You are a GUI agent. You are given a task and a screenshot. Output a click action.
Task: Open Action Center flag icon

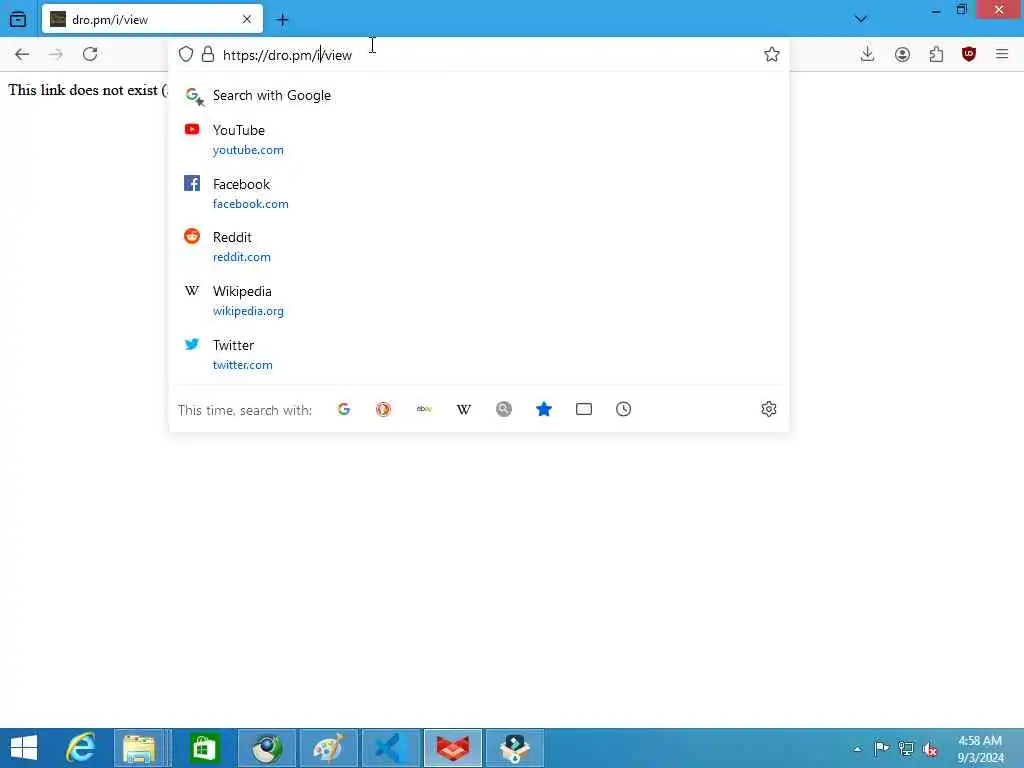881,748
